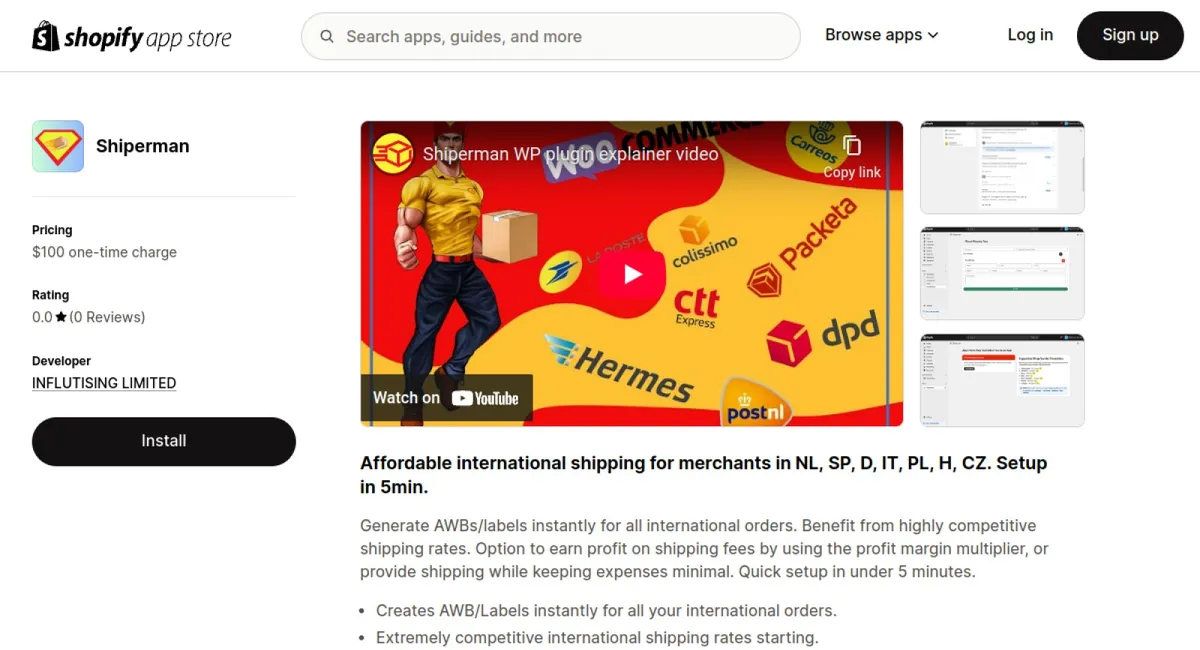
Task: Open the second app screenshot thumbnail
Action: [x=1002, y=273]
